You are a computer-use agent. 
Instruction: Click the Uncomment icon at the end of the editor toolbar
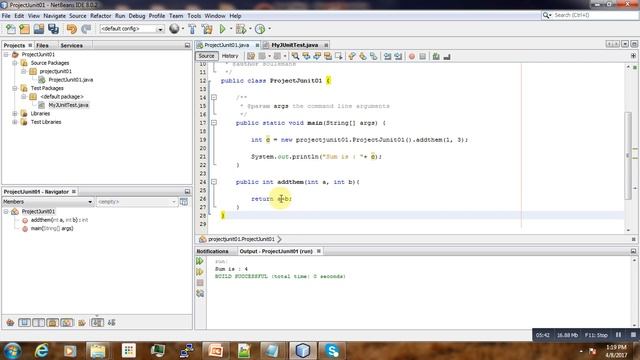(x=447, y=56)
